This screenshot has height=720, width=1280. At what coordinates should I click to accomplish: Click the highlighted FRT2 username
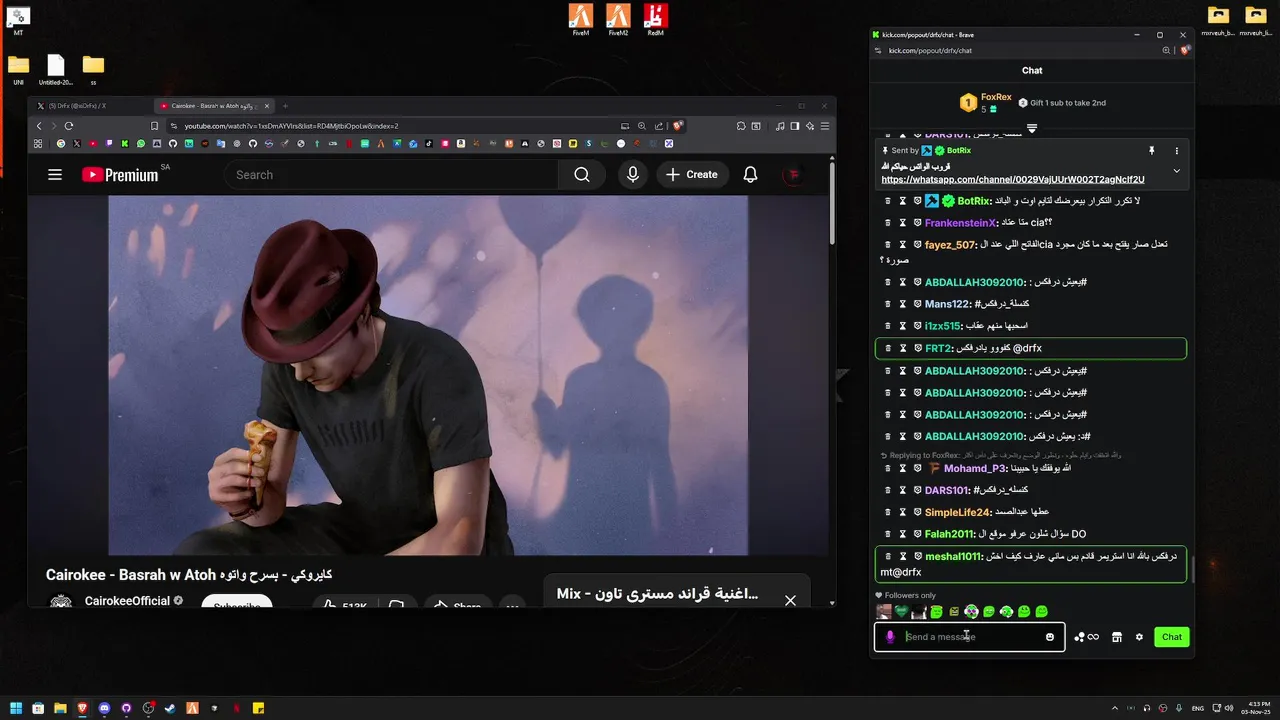938,348
